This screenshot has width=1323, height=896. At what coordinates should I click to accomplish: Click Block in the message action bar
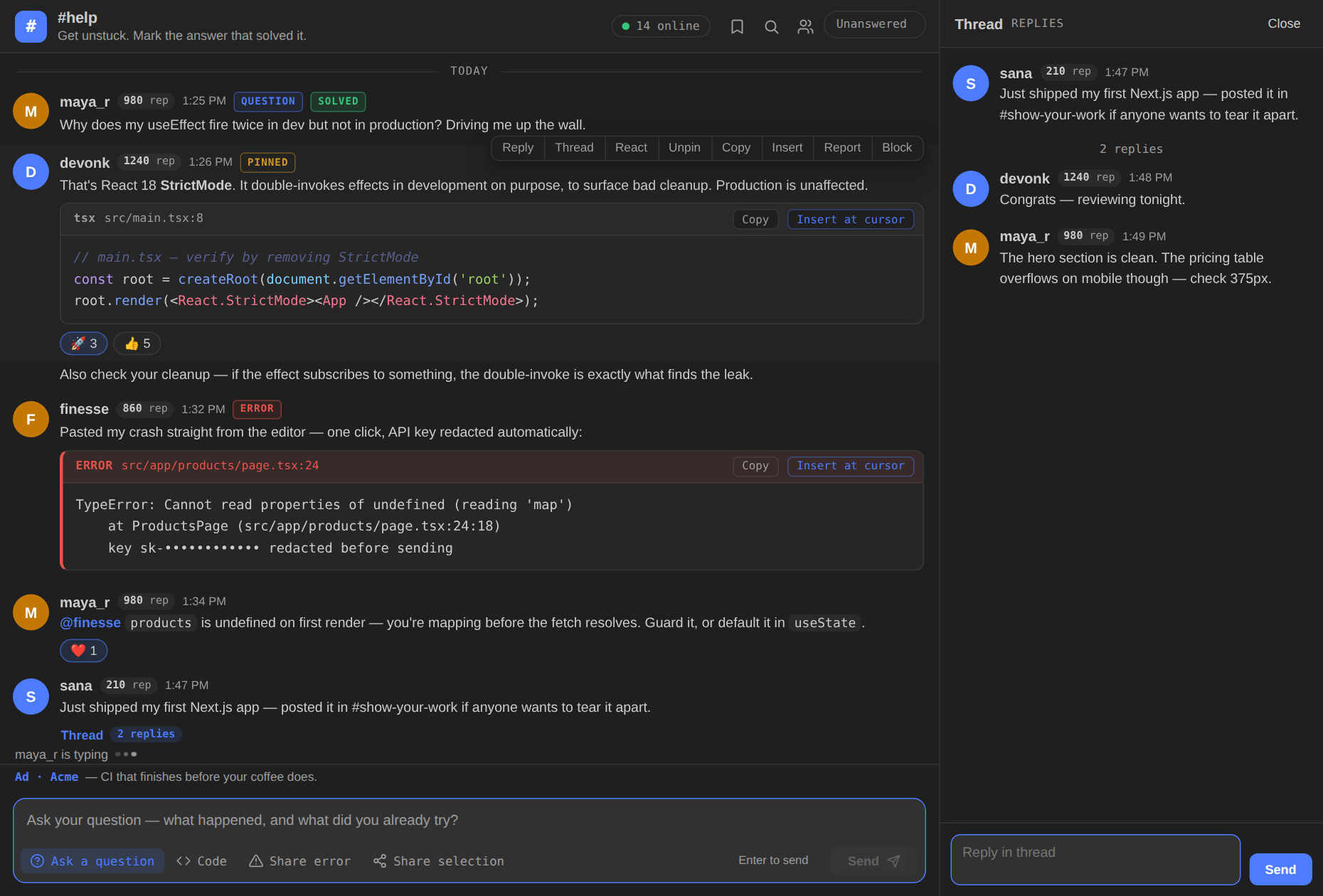tap(897, 148)
